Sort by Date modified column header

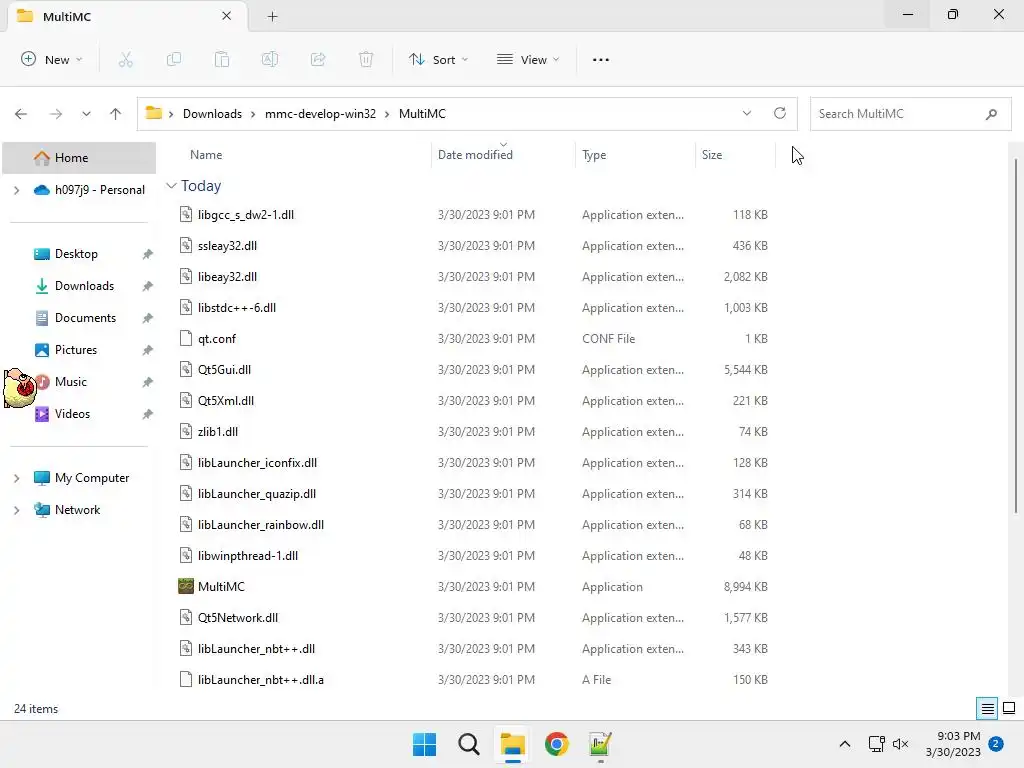(475, 155)
